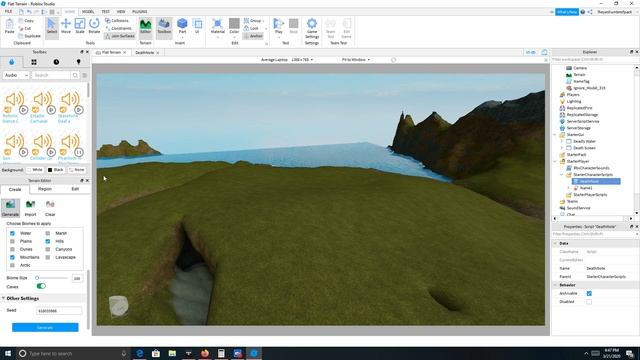Viewport: 640px width, 360px height.
Task: Collapse the Behavior properties section
Action: pyautogui.click(x=555, y=285)
